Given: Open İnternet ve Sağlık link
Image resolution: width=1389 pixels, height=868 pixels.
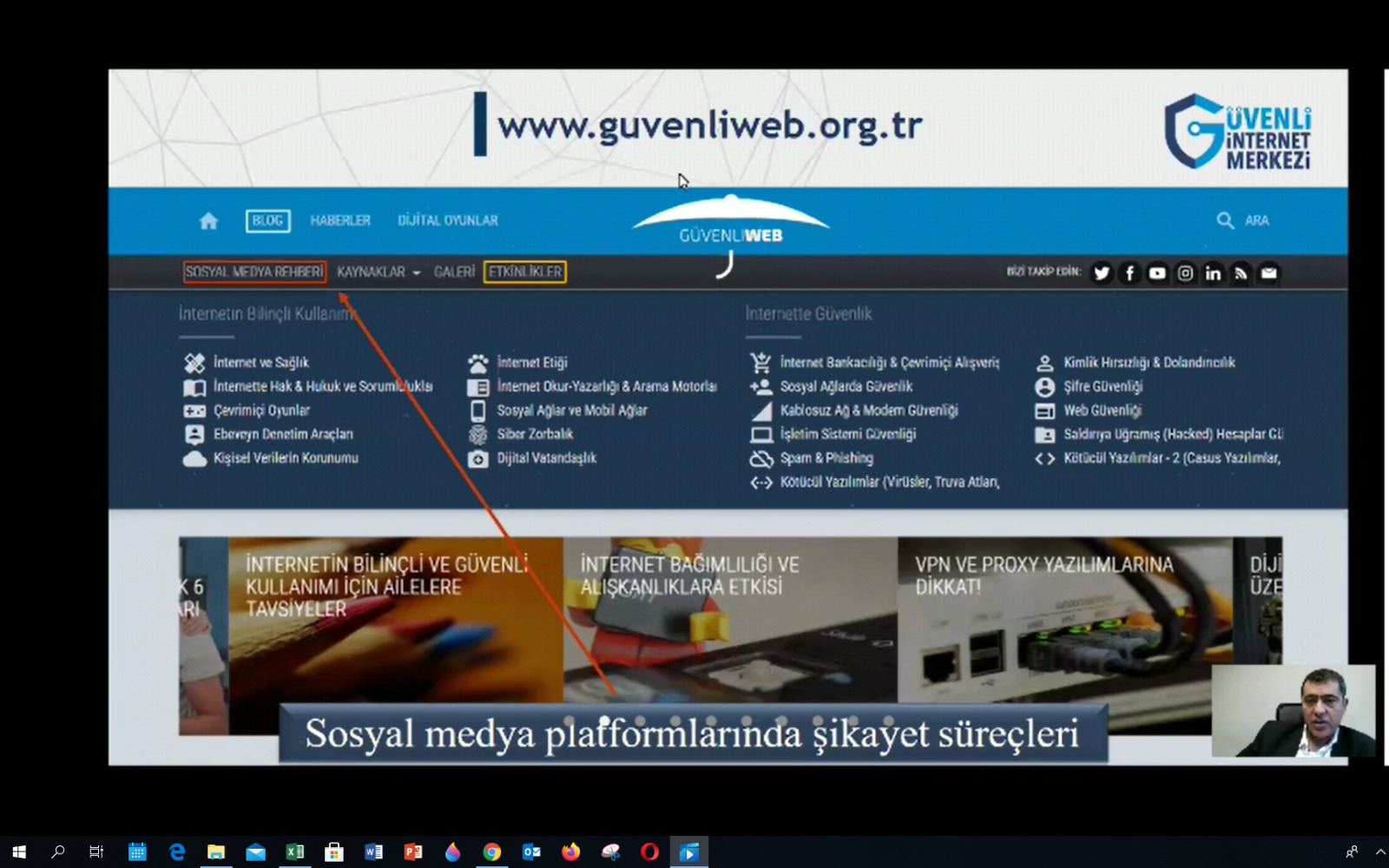Looking at the screenshot, I should [260, 363].
